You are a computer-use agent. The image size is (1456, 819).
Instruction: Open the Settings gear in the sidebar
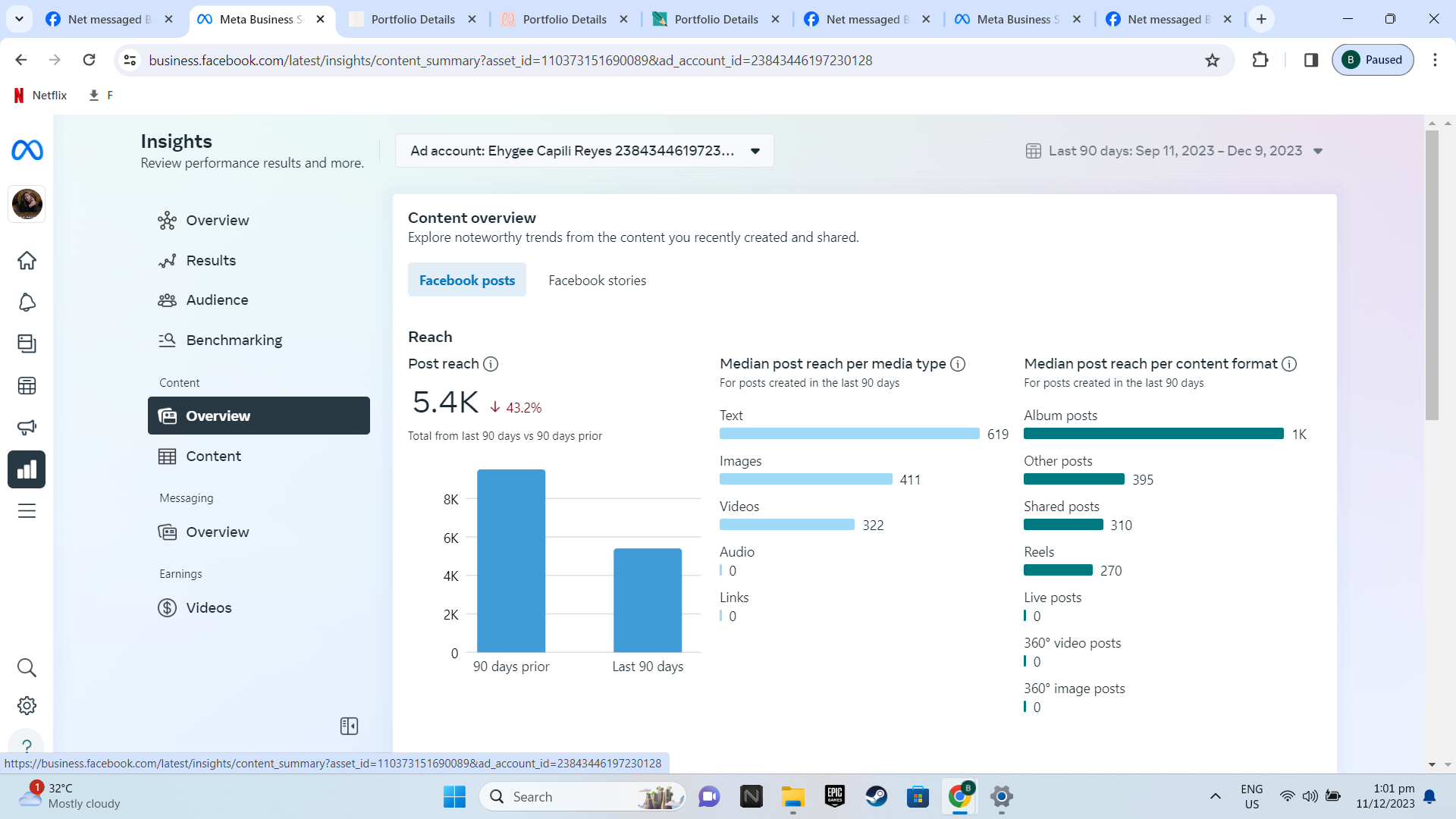(x=27, y=706)
